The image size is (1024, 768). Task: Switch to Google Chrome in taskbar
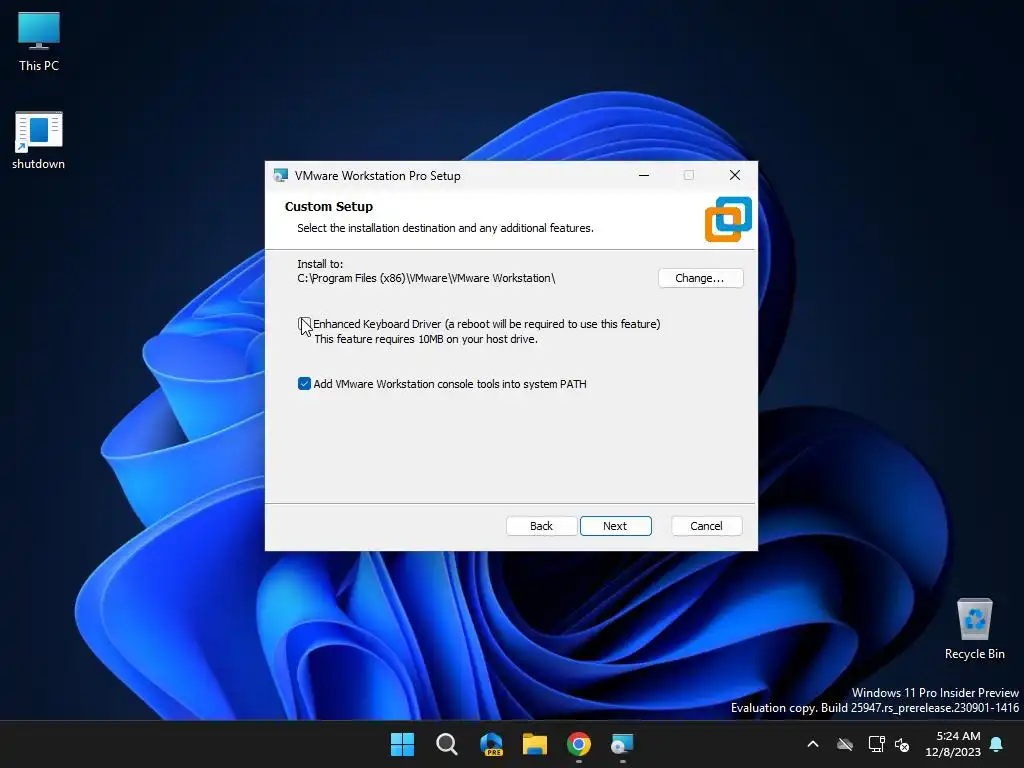point(579,744)
